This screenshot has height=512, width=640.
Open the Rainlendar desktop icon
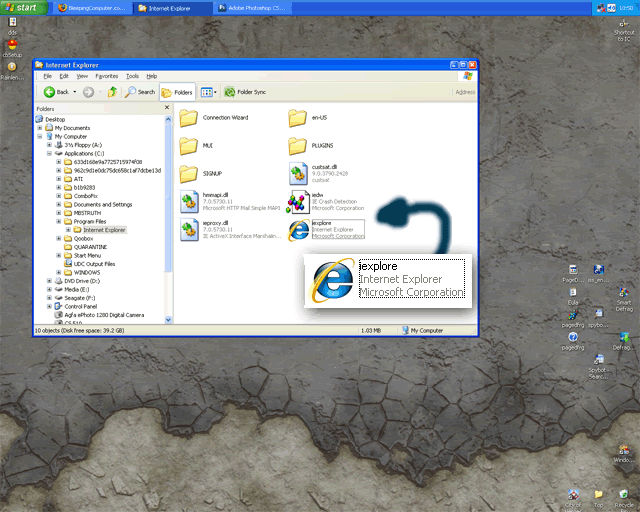click(x=12, y=71)
